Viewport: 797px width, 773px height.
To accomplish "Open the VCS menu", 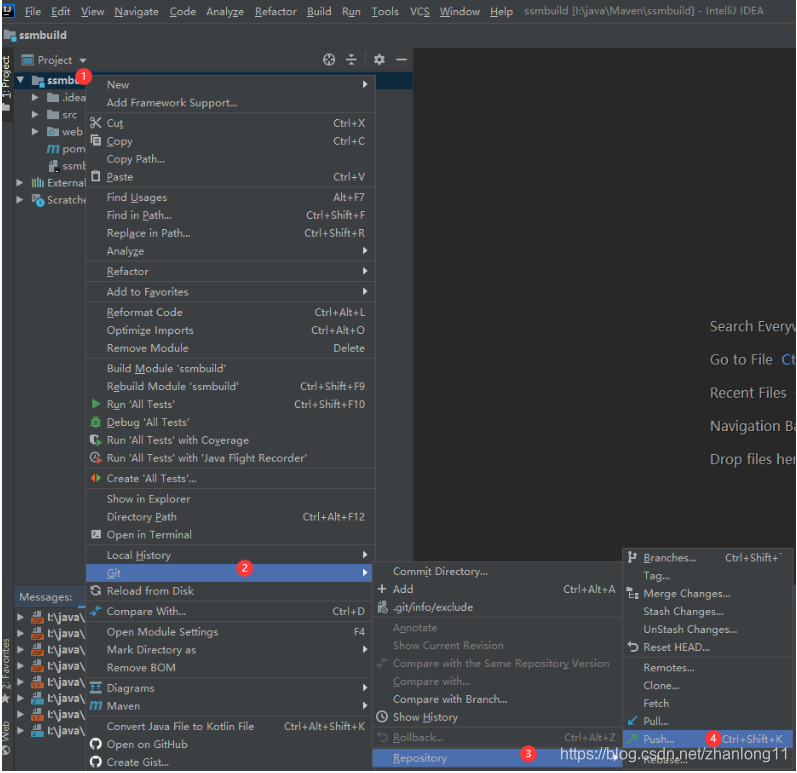I will click(x=419, y=11).
